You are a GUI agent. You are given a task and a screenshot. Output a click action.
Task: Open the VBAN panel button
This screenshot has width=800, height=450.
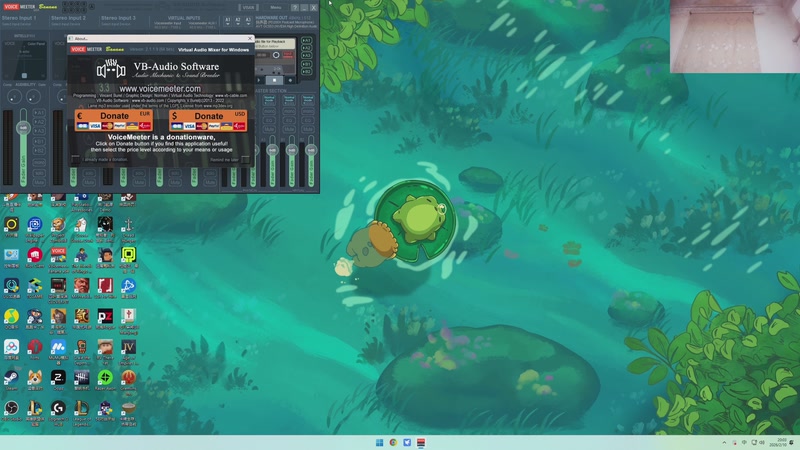click(x=248, y=8)
